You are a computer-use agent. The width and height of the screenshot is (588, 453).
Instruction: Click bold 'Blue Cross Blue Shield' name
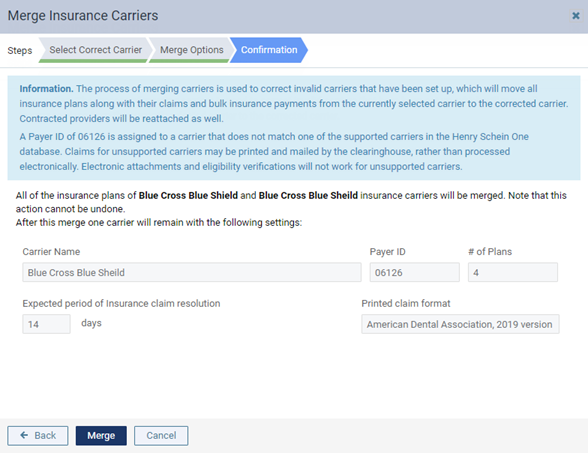coord(188,195)
